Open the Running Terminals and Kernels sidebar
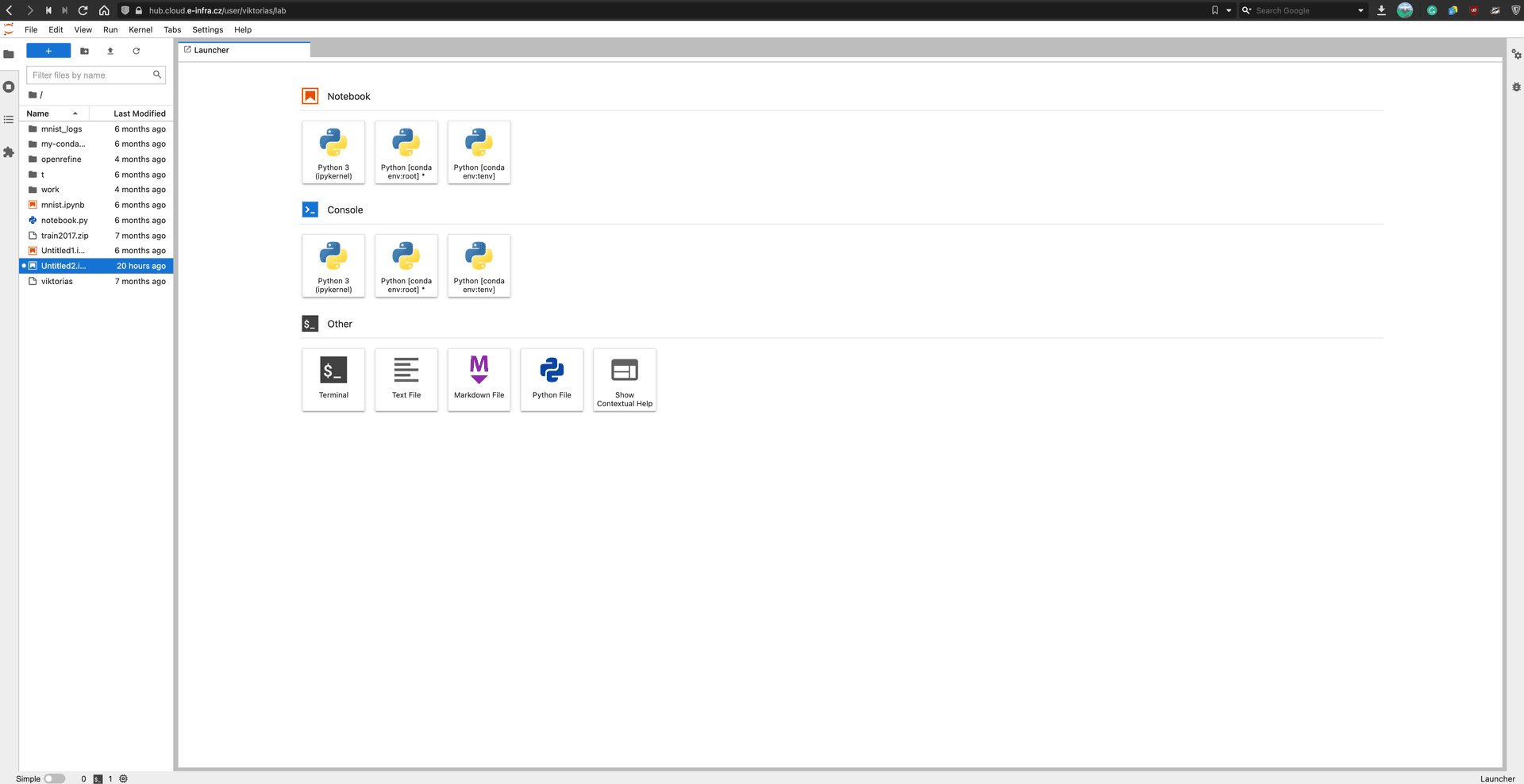The width and height of the screenshot is (1524, 784). [x=9, y=86]
